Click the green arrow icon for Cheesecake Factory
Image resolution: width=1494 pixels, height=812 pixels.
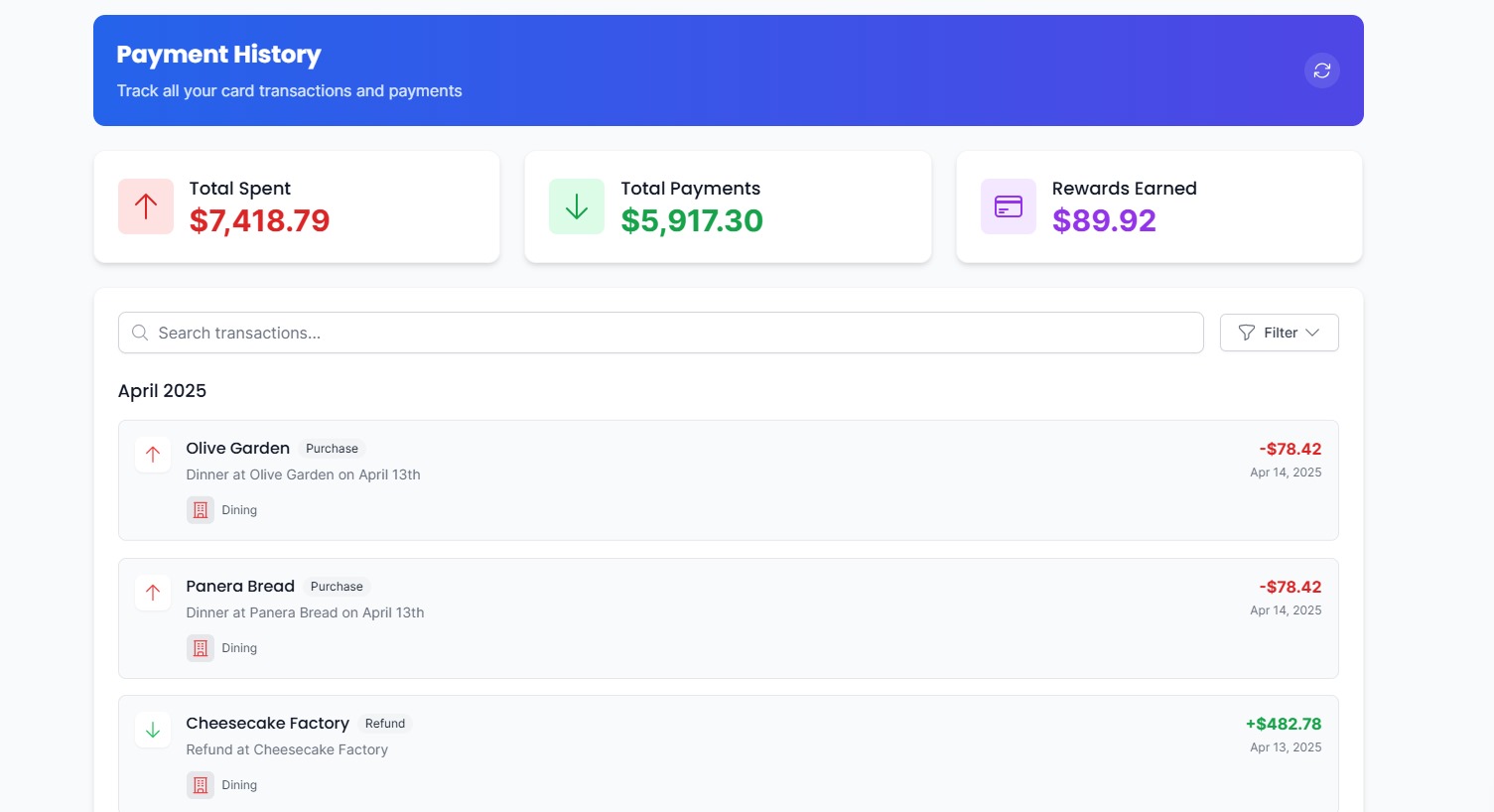(153, 730)
